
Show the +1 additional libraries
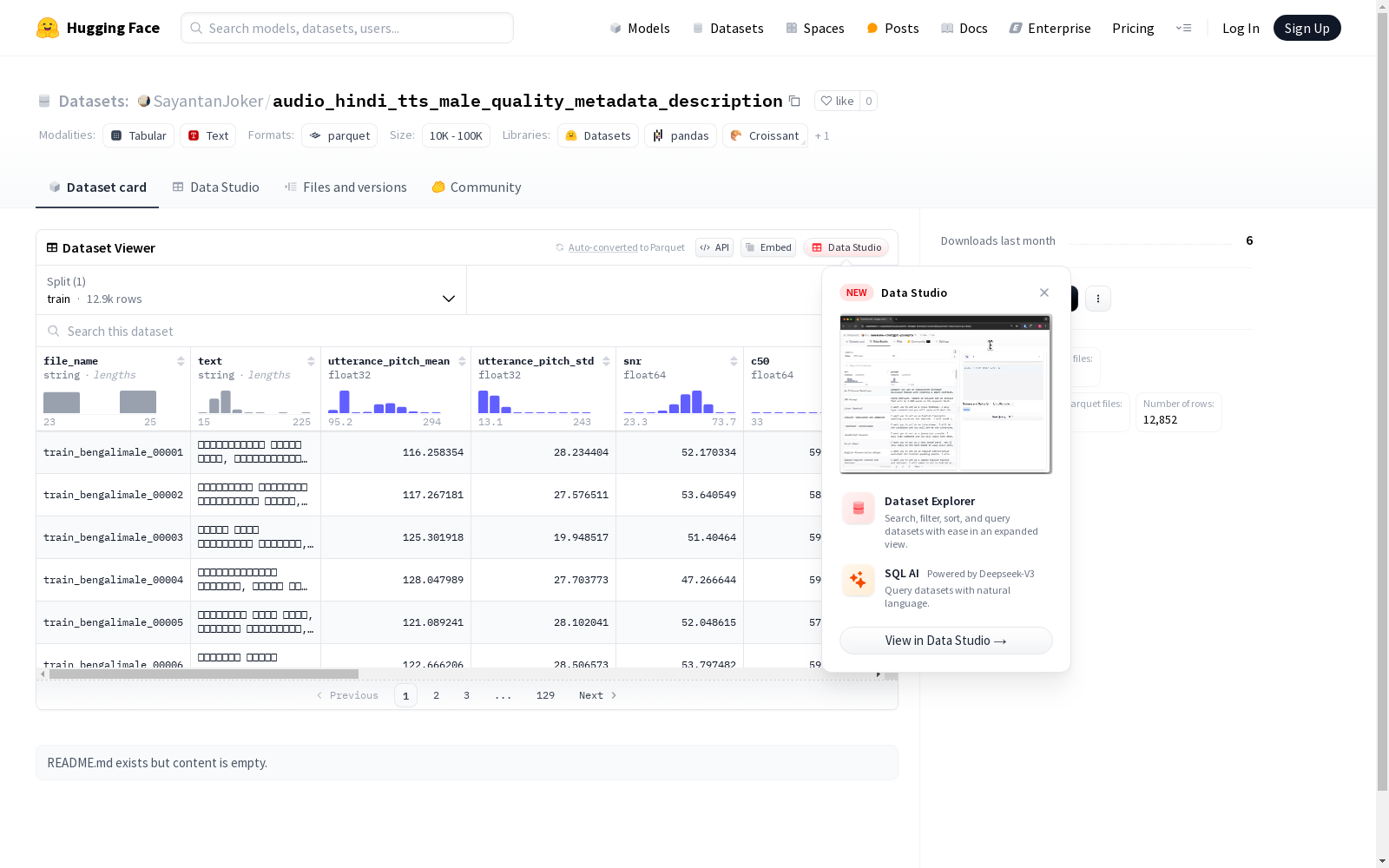point(822,136)
